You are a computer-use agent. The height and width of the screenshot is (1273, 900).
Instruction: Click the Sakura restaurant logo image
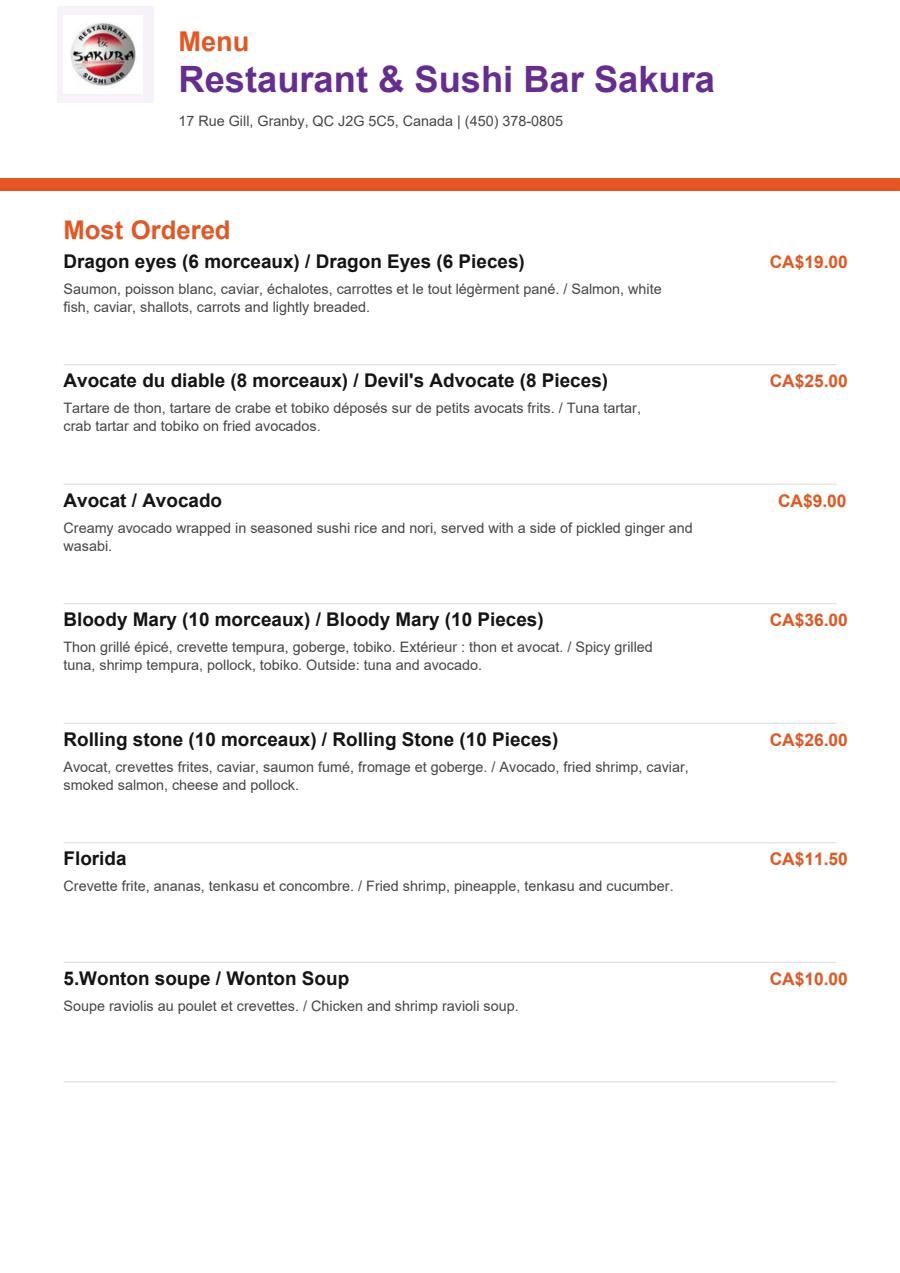click(x=105, y=55)
